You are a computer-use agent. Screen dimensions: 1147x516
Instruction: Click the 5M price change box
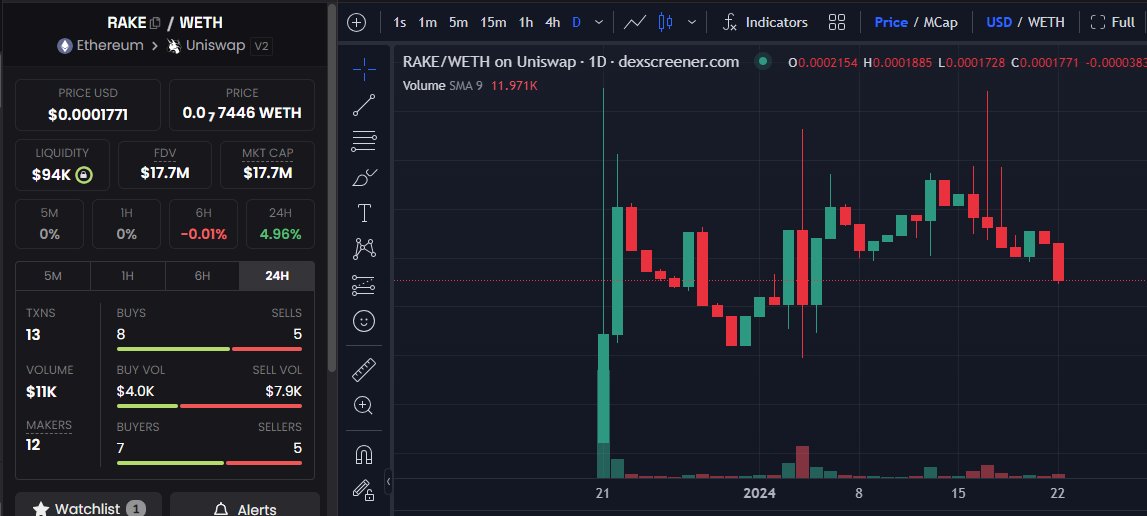click(x=50, y=224)
